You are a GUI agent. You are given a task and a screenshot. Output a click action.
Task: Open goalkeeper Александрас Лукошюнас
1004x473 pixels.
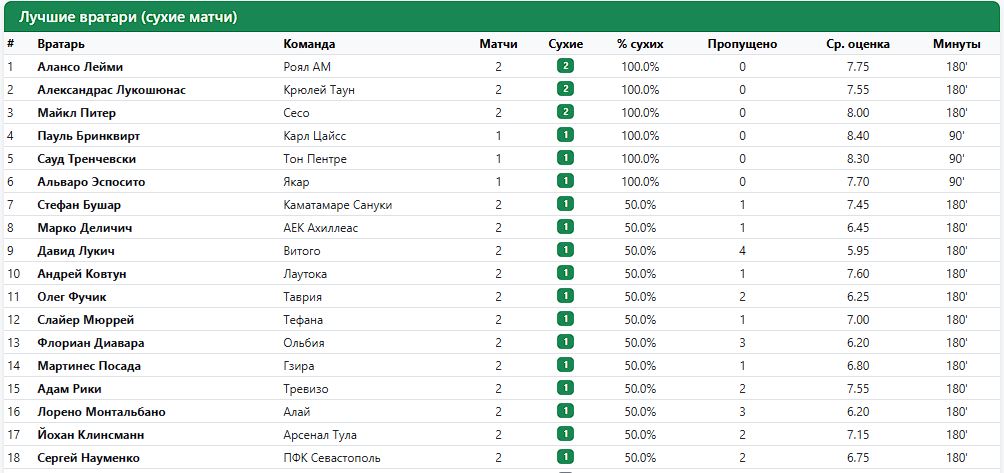point(111,90)
